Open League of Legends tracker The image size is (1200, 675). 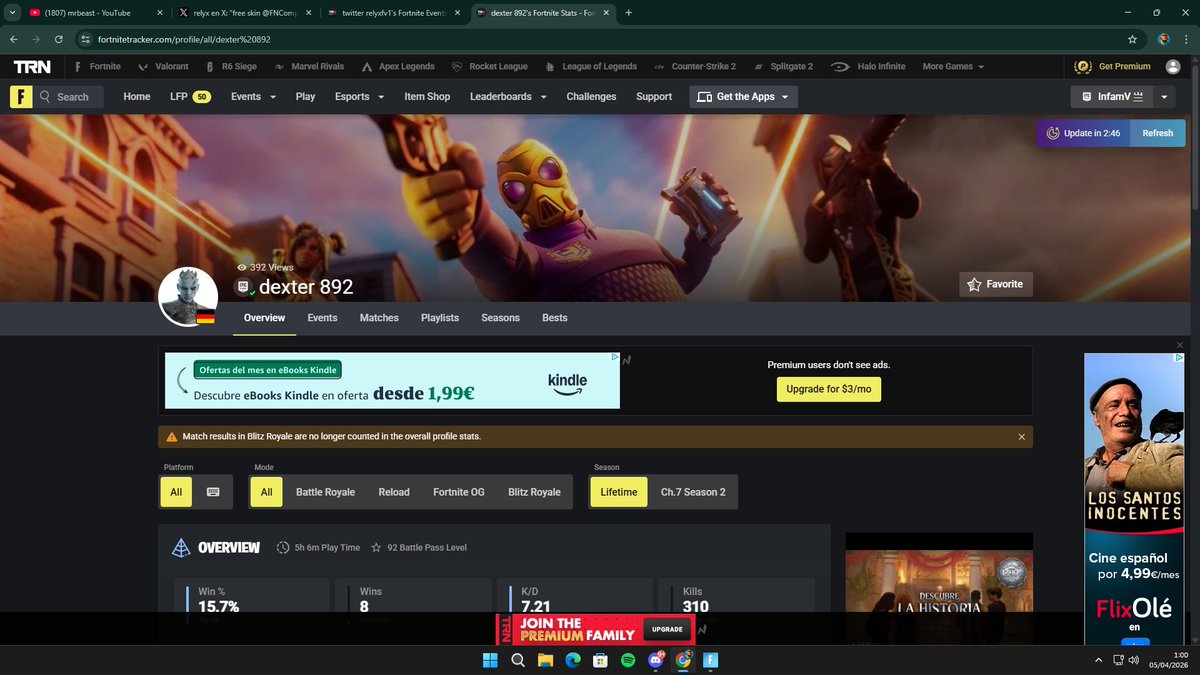pos(591,66)
